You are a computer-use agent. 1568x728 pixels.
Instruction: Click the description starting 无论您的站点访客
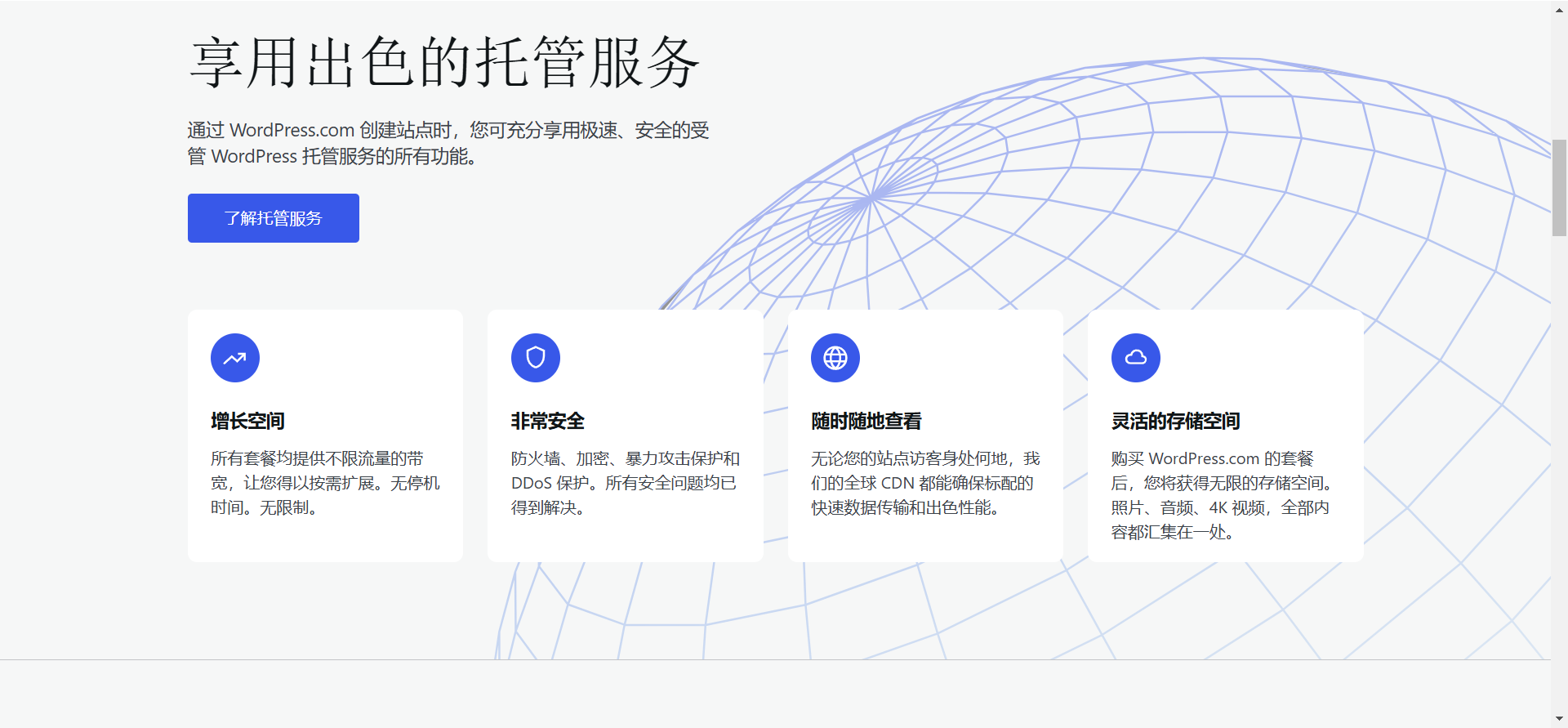[x=925, y=483]
